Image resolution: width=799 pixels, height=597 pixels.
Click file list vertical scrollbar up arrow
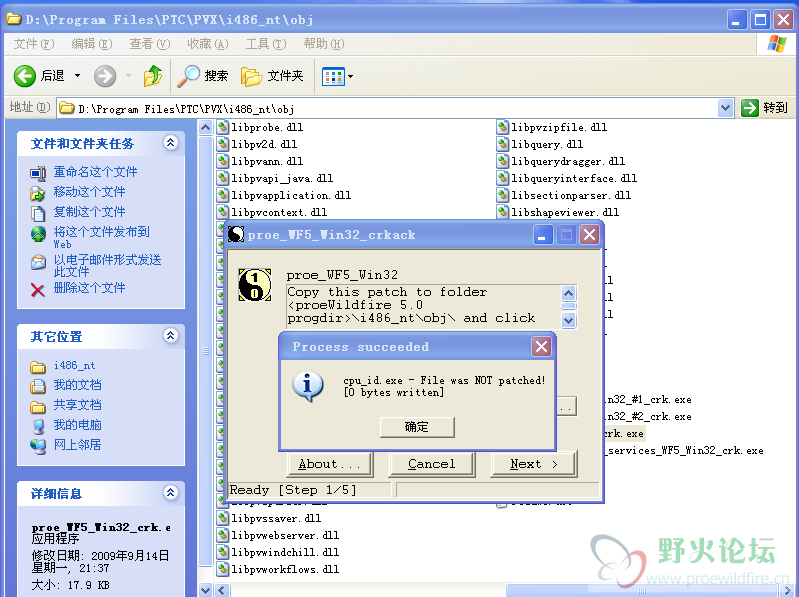tap(205, 127)
